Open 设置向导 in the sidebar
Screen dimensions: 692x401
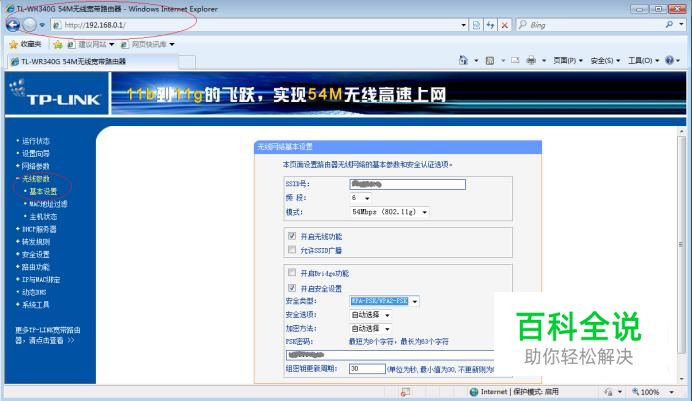36,154
